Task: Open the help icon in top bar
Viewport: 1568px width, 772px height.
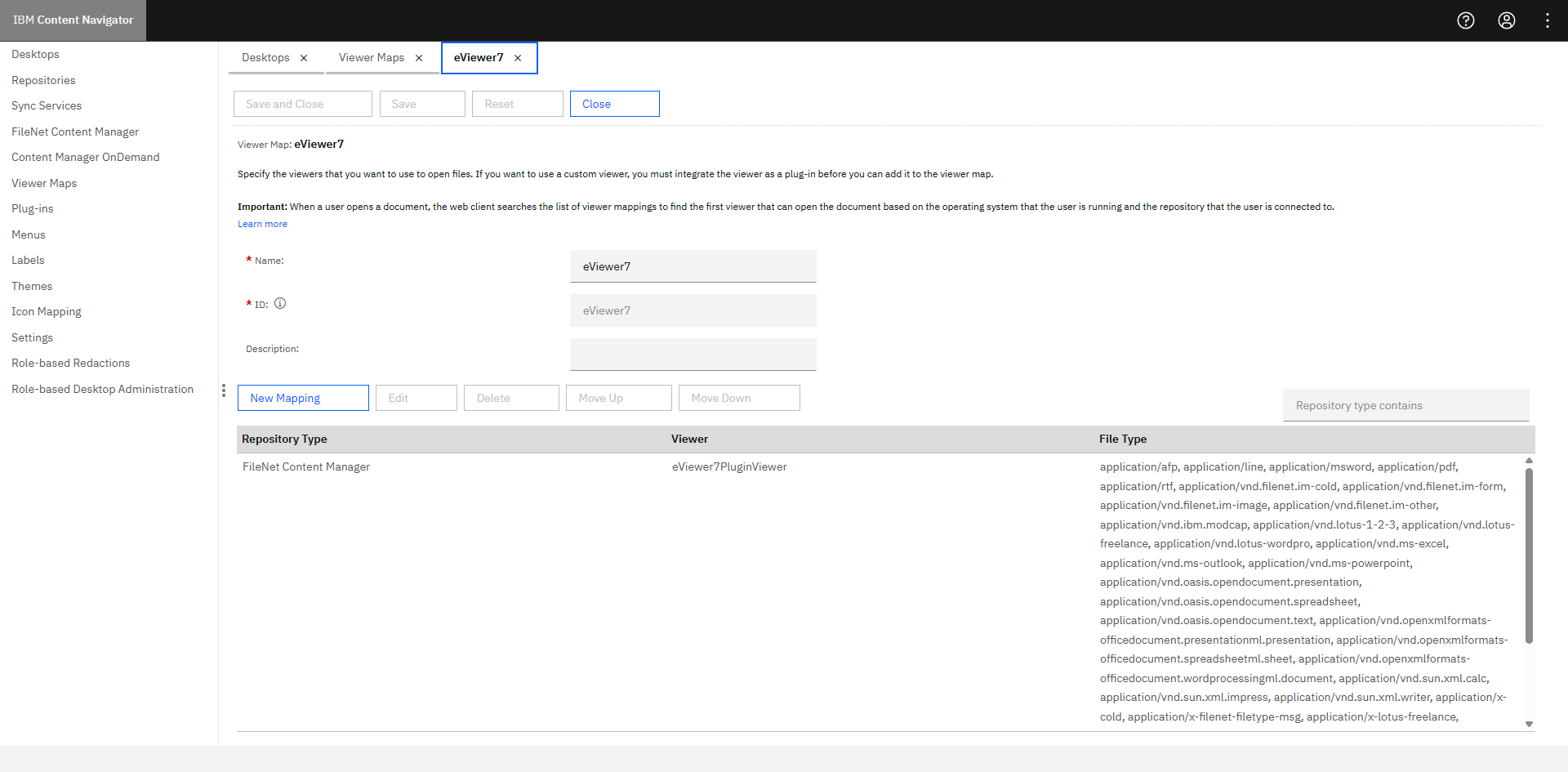Action: click(1465, 20)
